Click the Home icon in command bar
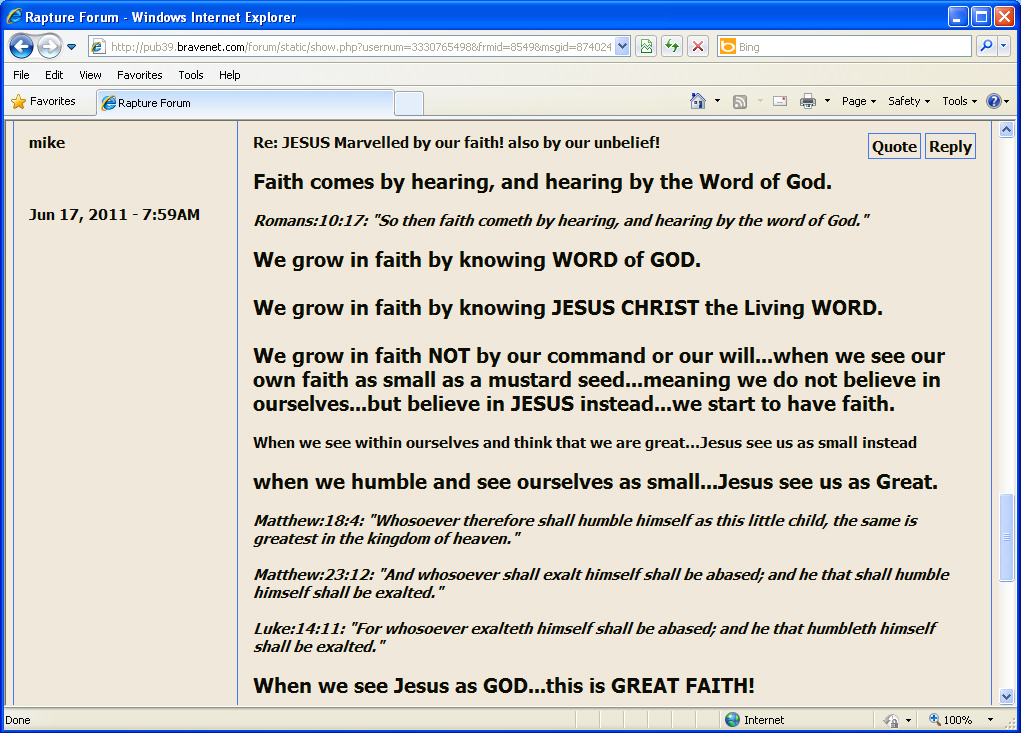The width and height of the screenshot is (1021, 733). pos(698,101)
